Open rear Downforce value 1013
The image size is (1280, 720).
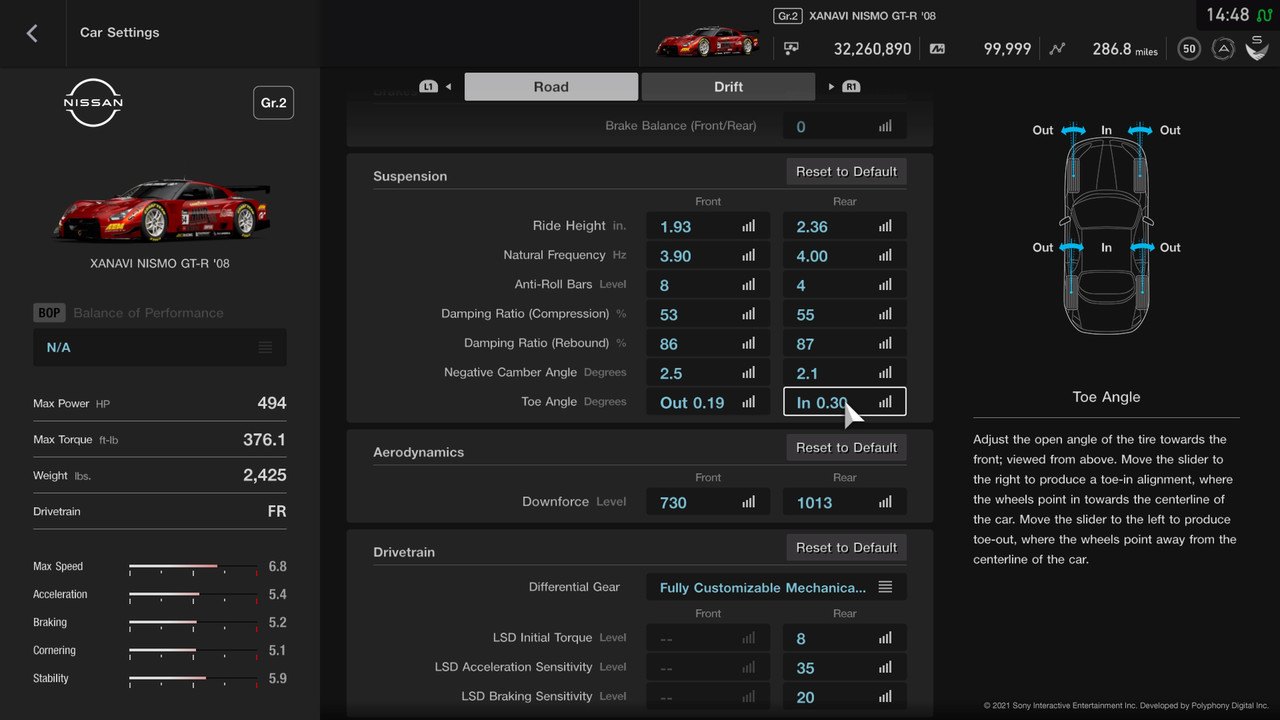tap(845, 502)
